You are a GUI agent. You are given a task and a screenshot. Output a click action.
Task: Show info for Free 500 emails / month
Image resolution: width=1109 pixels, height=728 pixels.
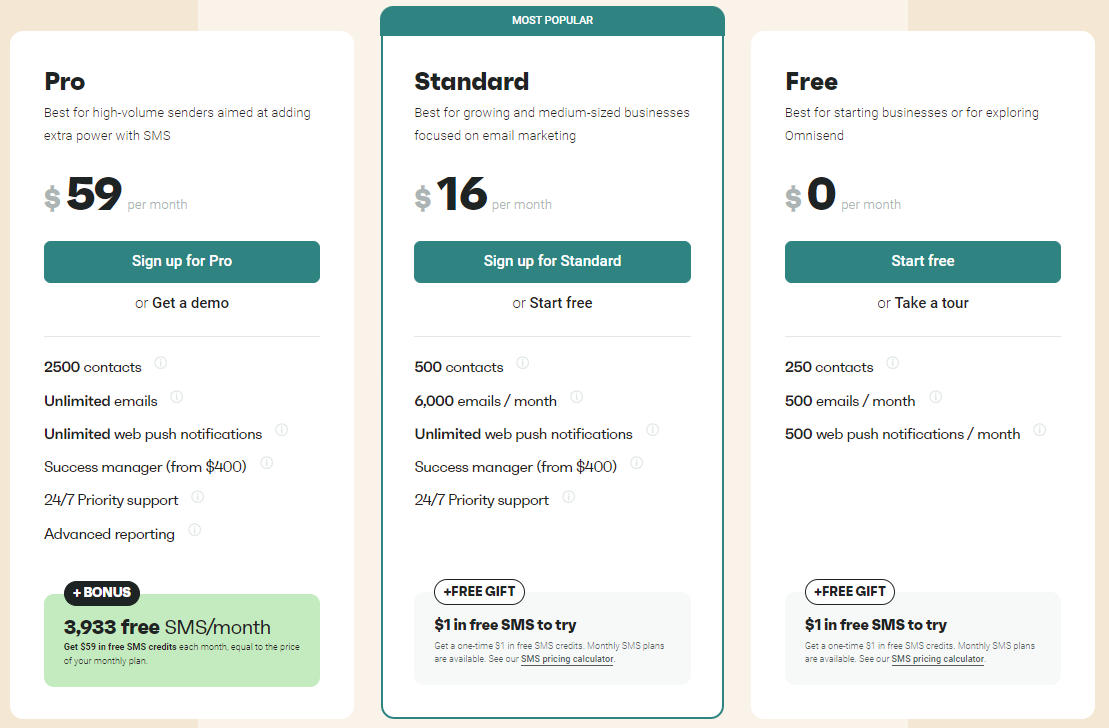coord(935,397)
